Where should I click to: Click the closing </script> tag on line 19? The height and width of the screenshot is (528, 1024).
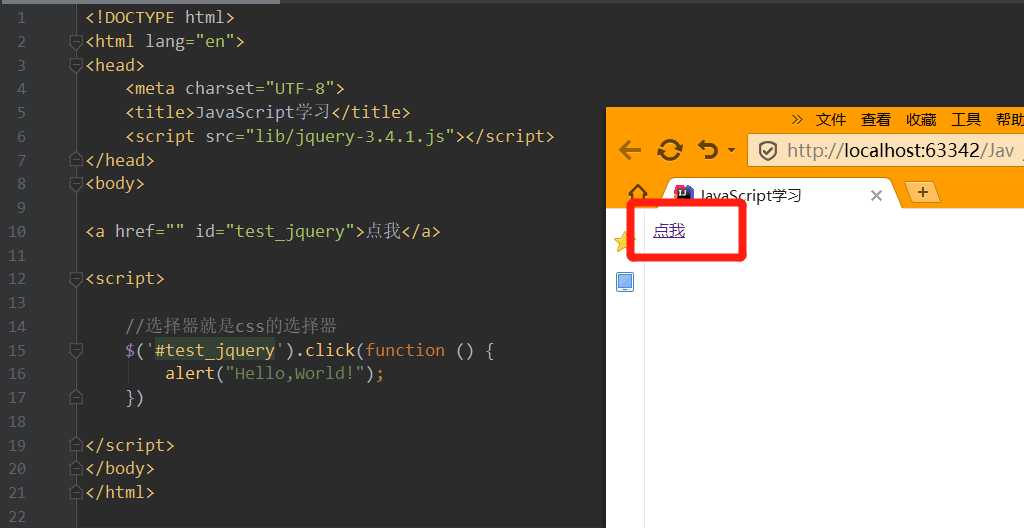click(x=130, y=445)
